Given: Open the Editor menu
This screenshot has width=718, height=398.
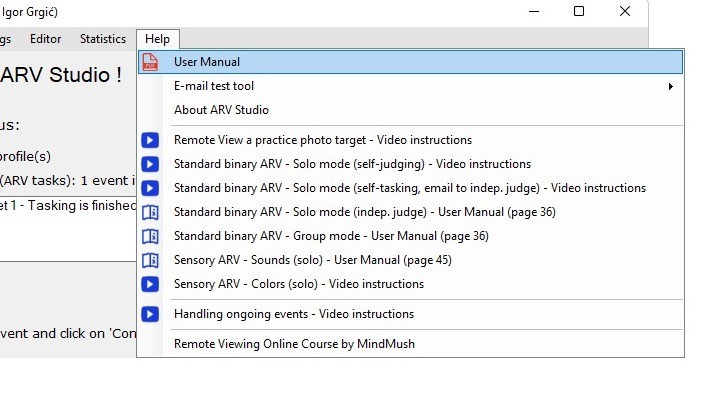Looking at the screenshot, I should [45, 39].
